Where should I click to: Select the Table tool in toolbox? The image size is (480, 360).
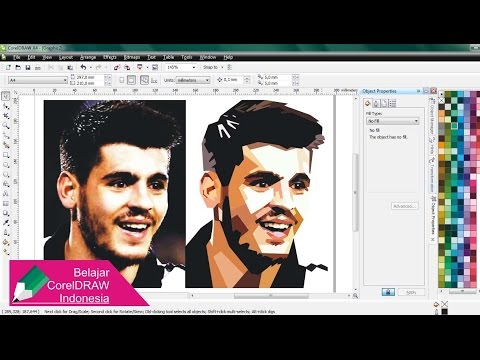[6, 203]
